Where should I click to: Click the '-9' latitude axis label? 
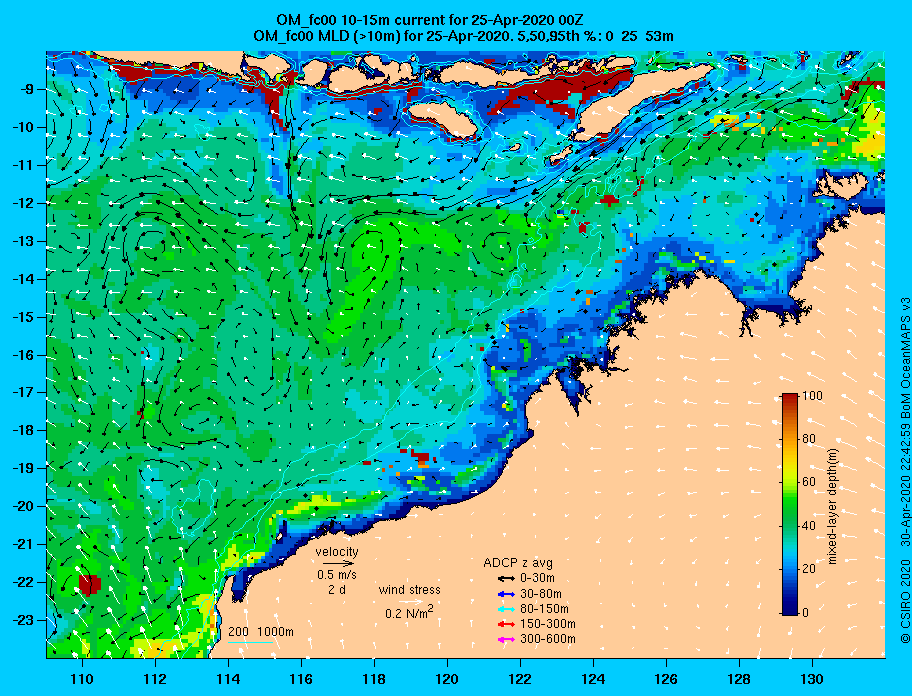click(27, 89)
